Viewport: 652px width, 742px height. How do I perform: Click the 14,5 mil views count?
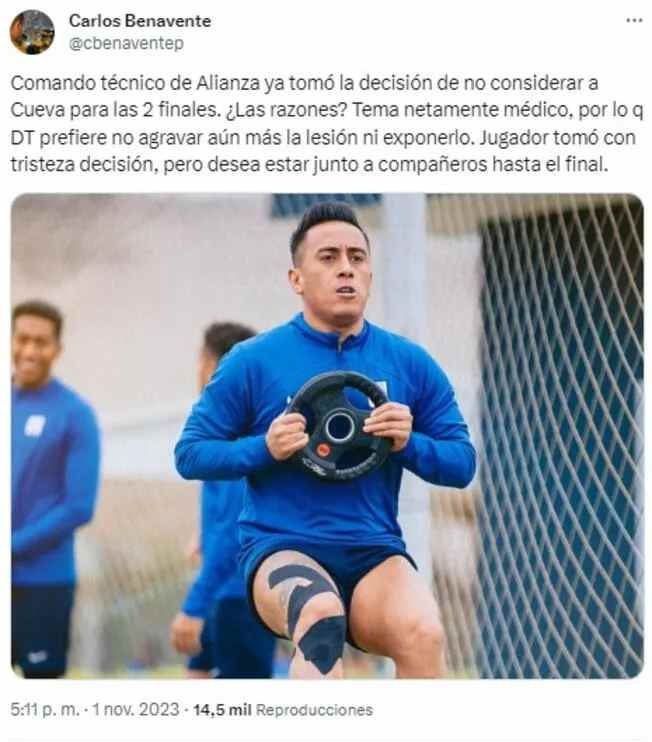[222, 709]
